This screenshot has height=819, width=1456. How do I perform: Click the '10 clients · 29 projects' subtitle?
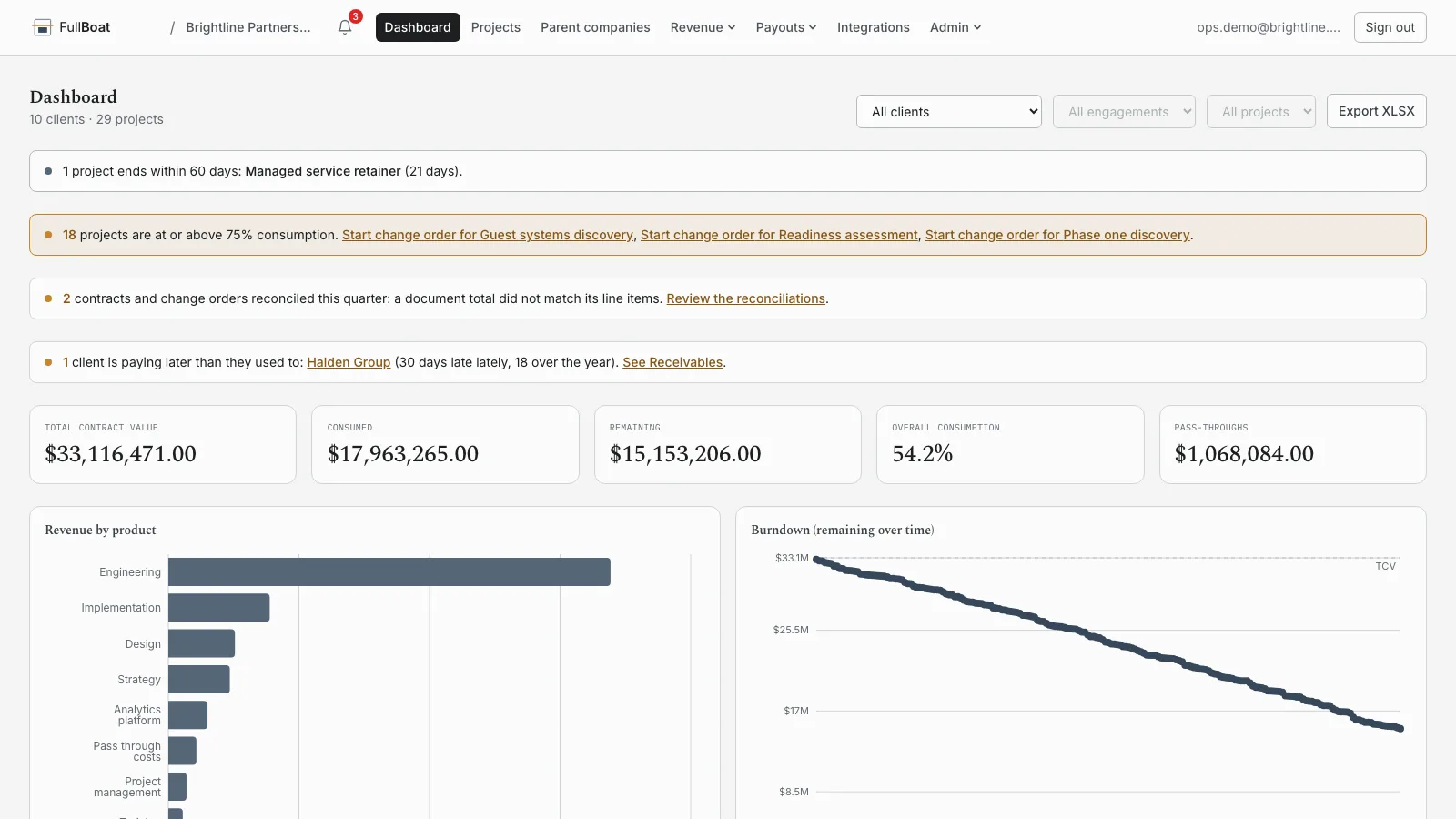[x=96, y=119]
